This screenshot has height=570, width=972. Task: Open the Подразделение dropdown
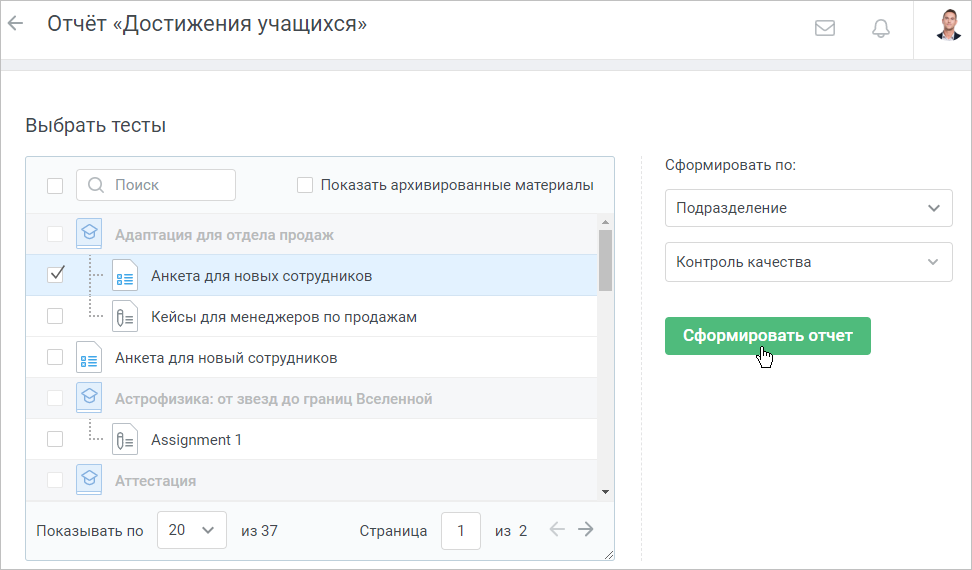tap(808, 208)
